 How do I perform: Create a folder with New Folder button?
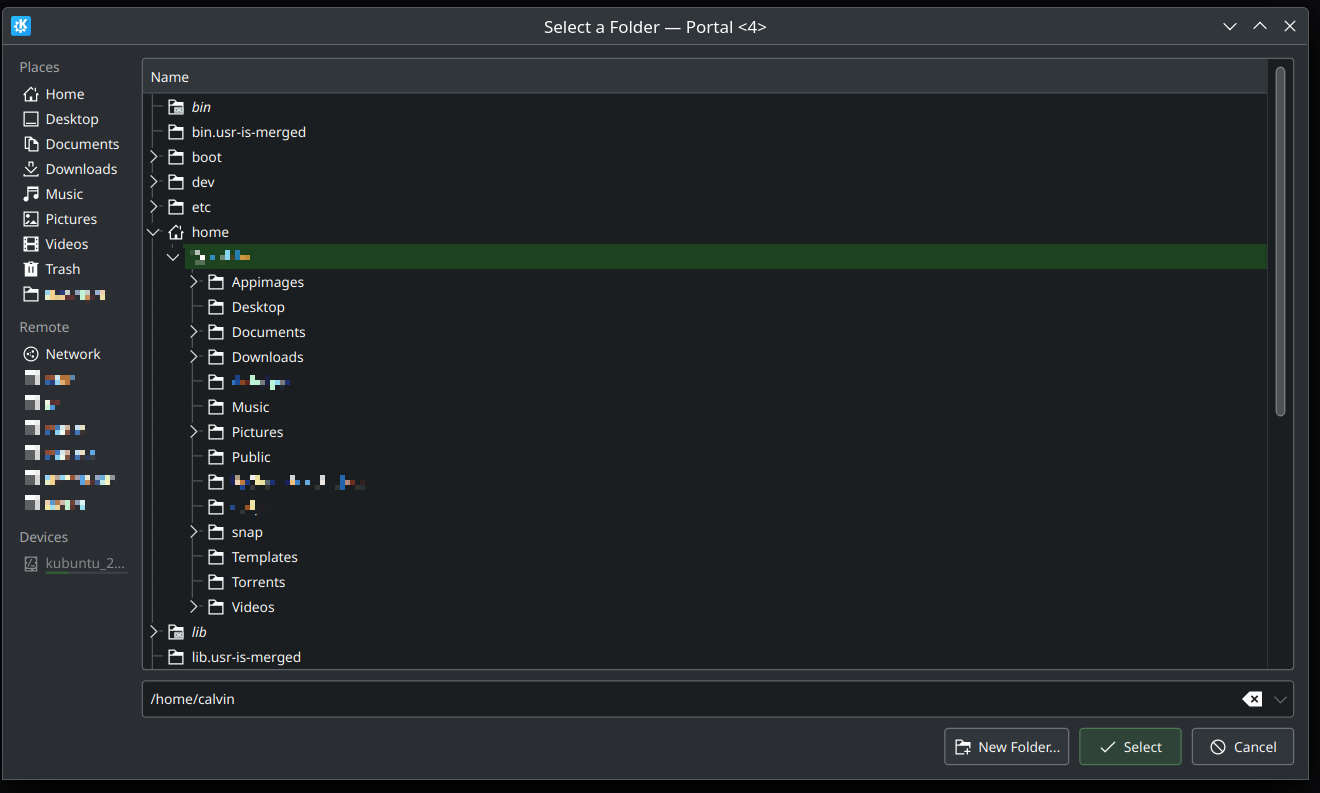pyautogui.click(x=1007, y=747)
